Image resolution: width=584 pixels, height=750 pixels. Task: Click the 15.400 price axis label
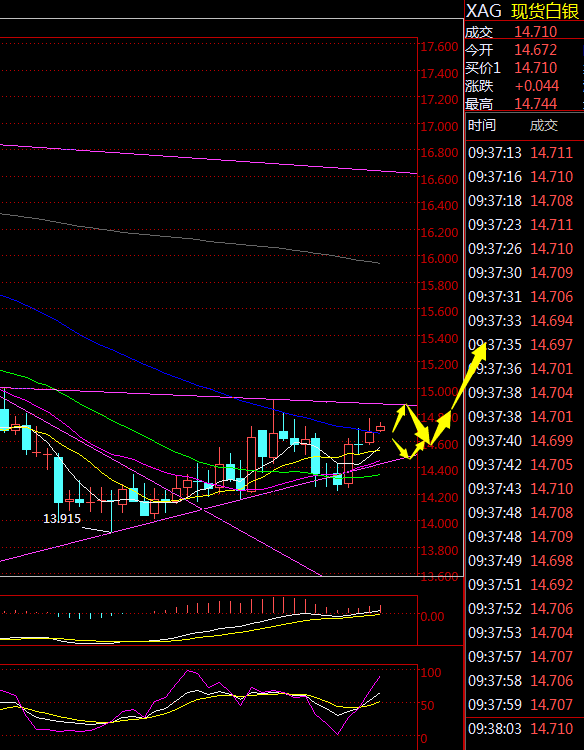click(439, 339)
